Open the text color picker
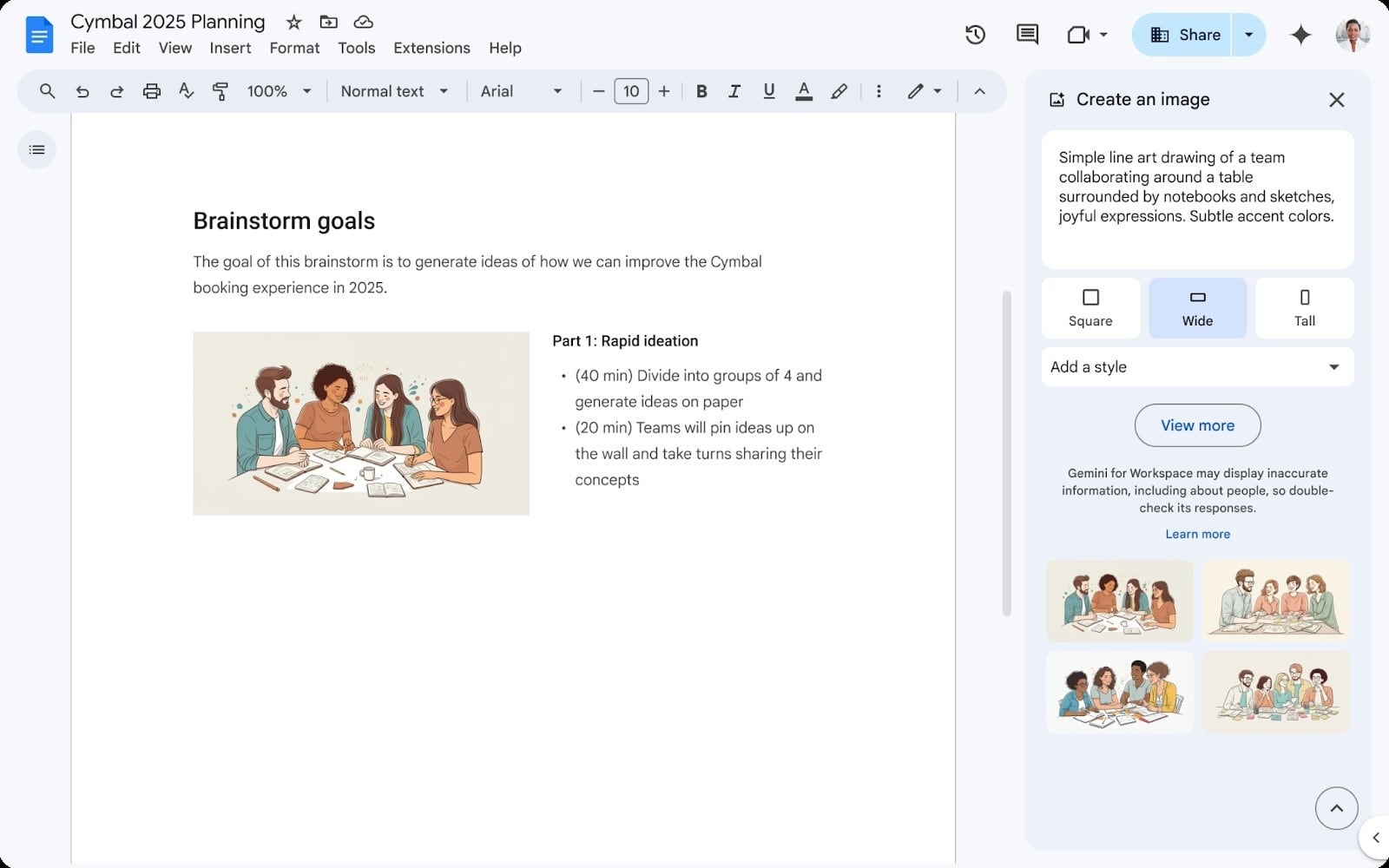The height and width of the screenshot is (868, 1389). [x=804, y=91]
